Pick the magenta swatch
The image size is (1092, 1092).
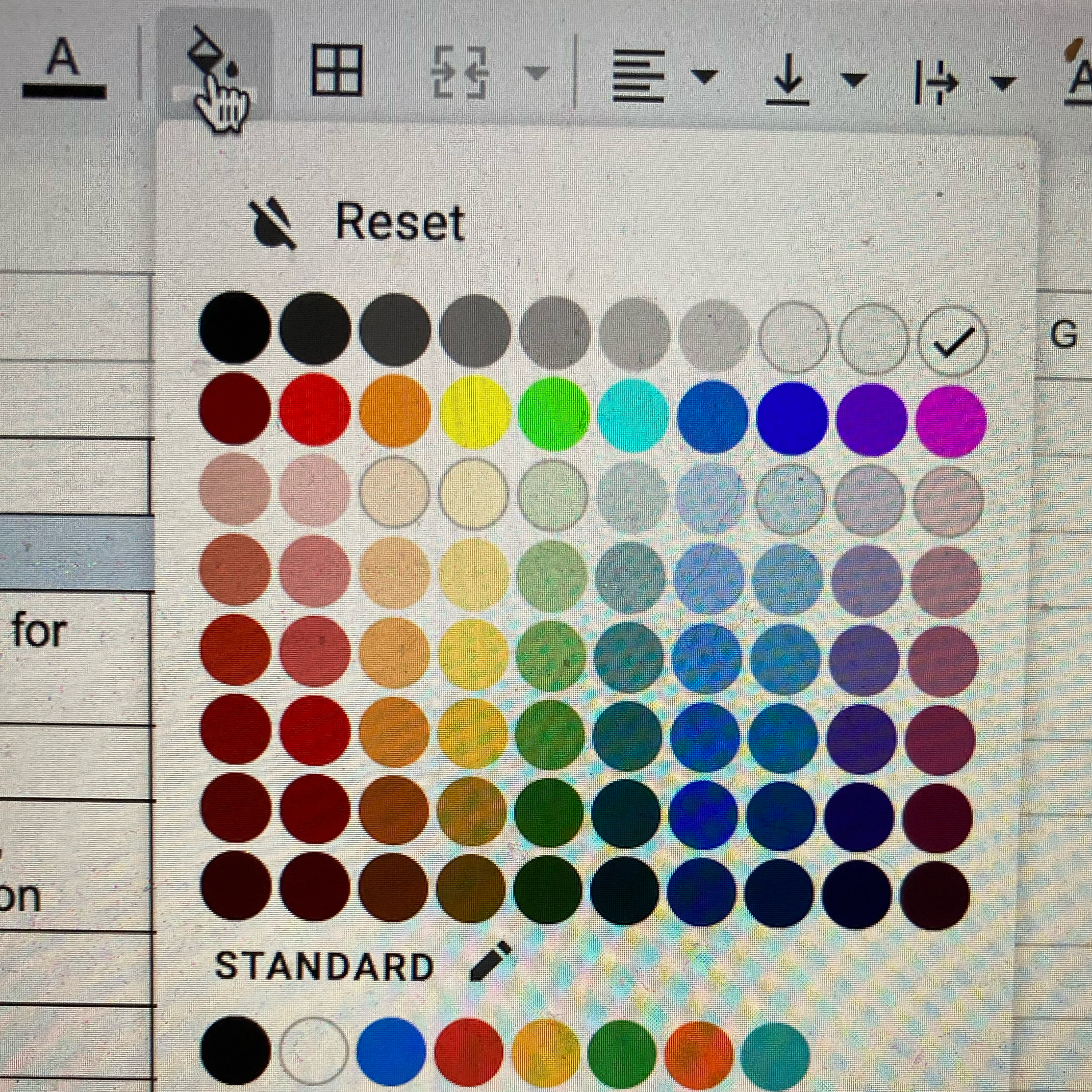coord(951,422)
